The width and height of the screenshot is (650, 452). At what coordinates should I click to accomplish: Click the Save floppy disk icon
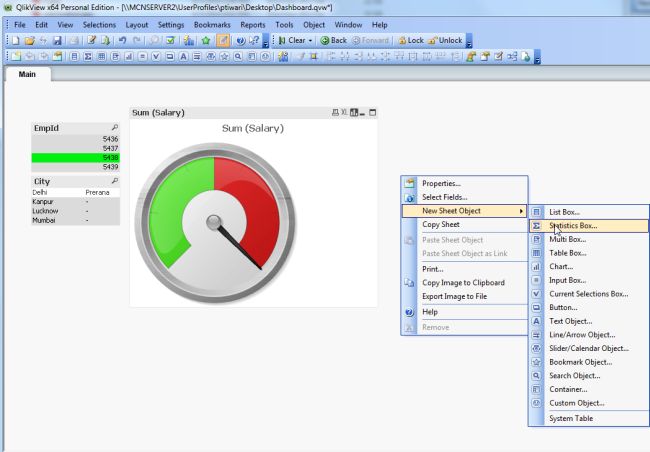[x=57, y=41]
